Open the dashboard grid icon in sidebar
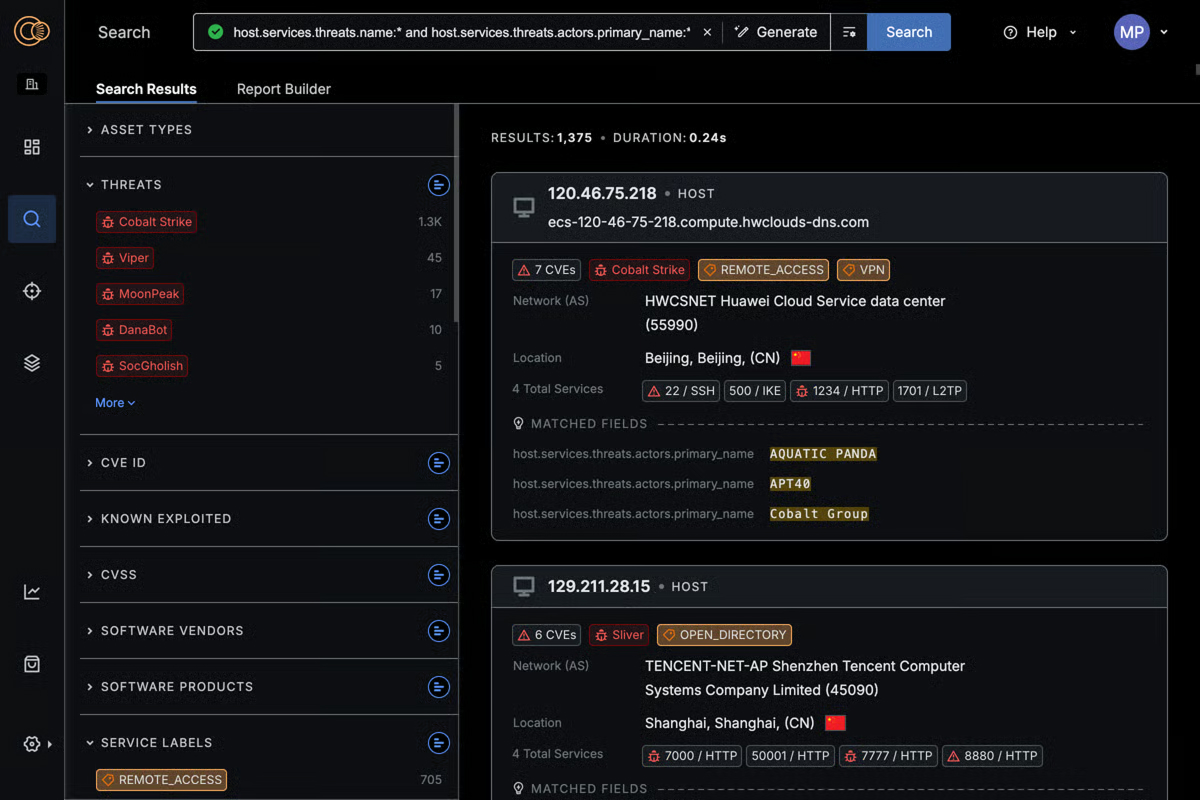 coord(31,147)
